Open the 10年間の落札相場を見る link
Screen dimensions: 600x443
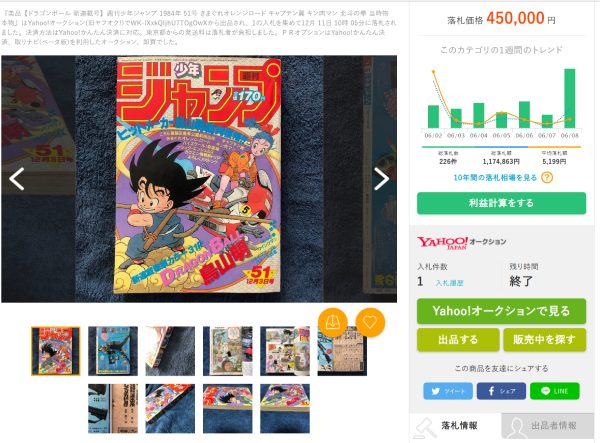(495, 178)
